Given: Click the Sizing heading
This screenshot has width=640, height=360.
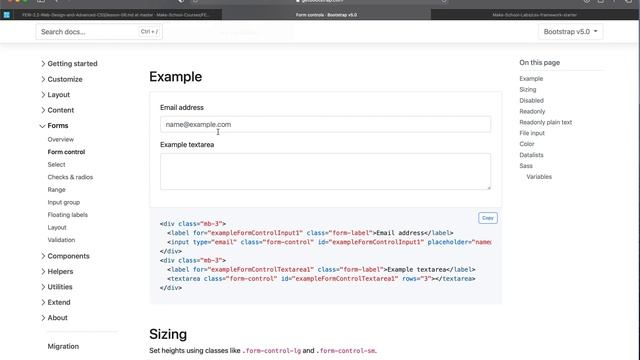Looking at the screenshot, I should point(168,334).
